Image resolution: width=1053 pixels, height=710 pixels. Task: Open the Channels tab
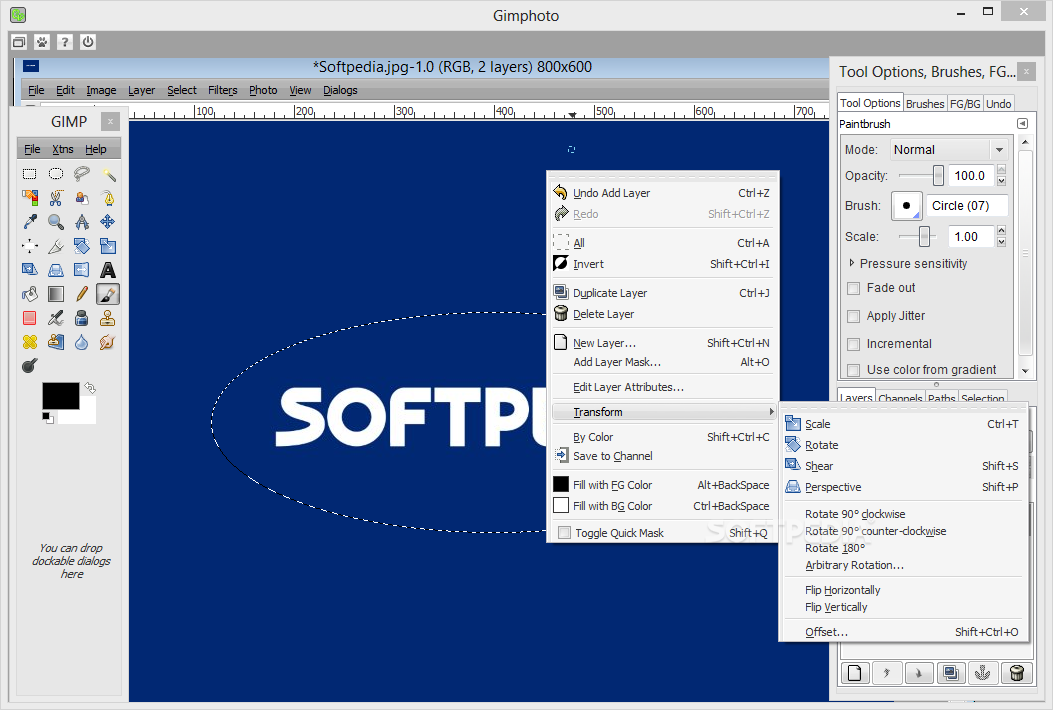click(x=900, y=398)
